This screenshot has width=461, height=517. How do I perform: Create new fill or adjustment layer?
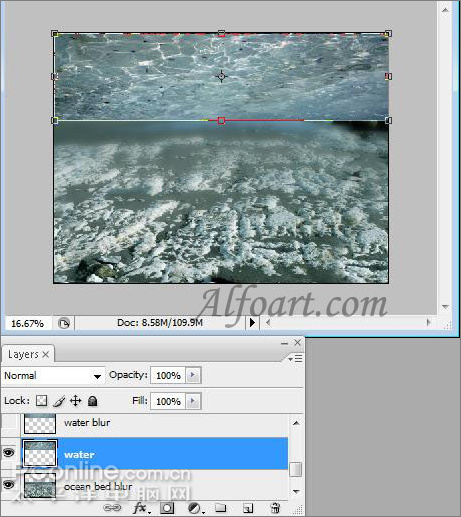point(195,508)
